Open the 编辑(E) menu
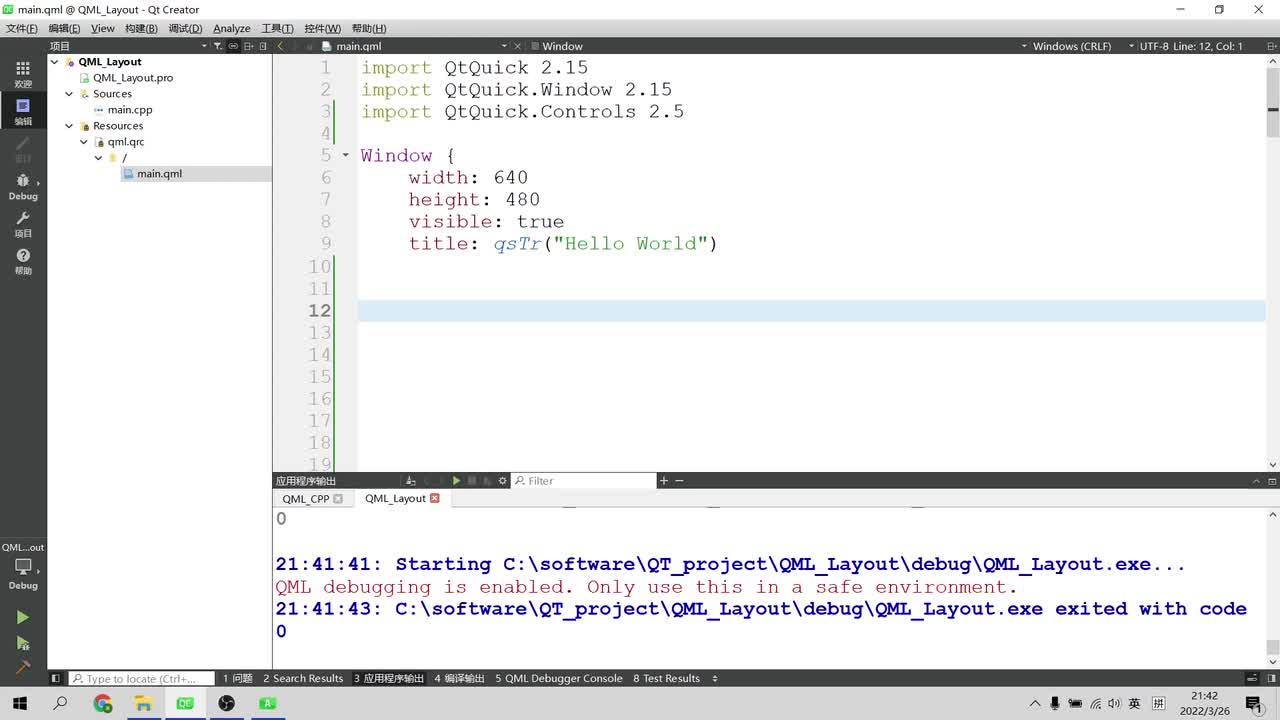Viewport: 1280px width, 720px height. point(64,28)
